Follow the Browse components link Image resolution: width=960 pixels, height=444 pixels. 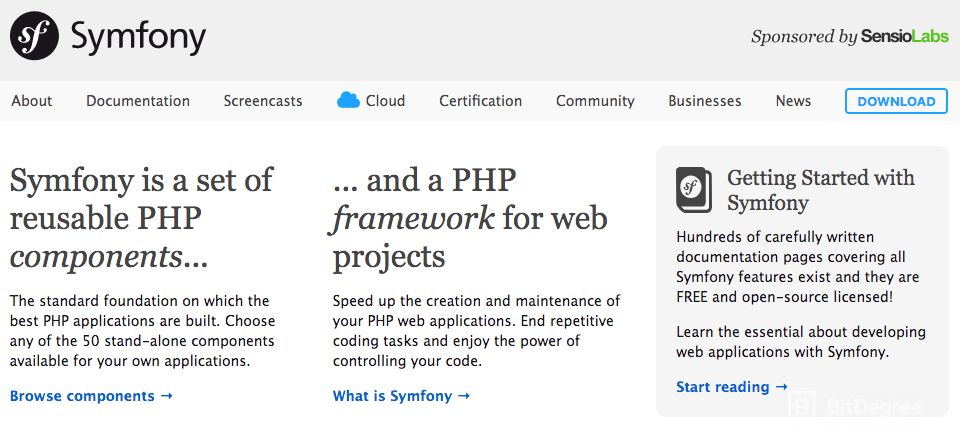pos(91,396)
